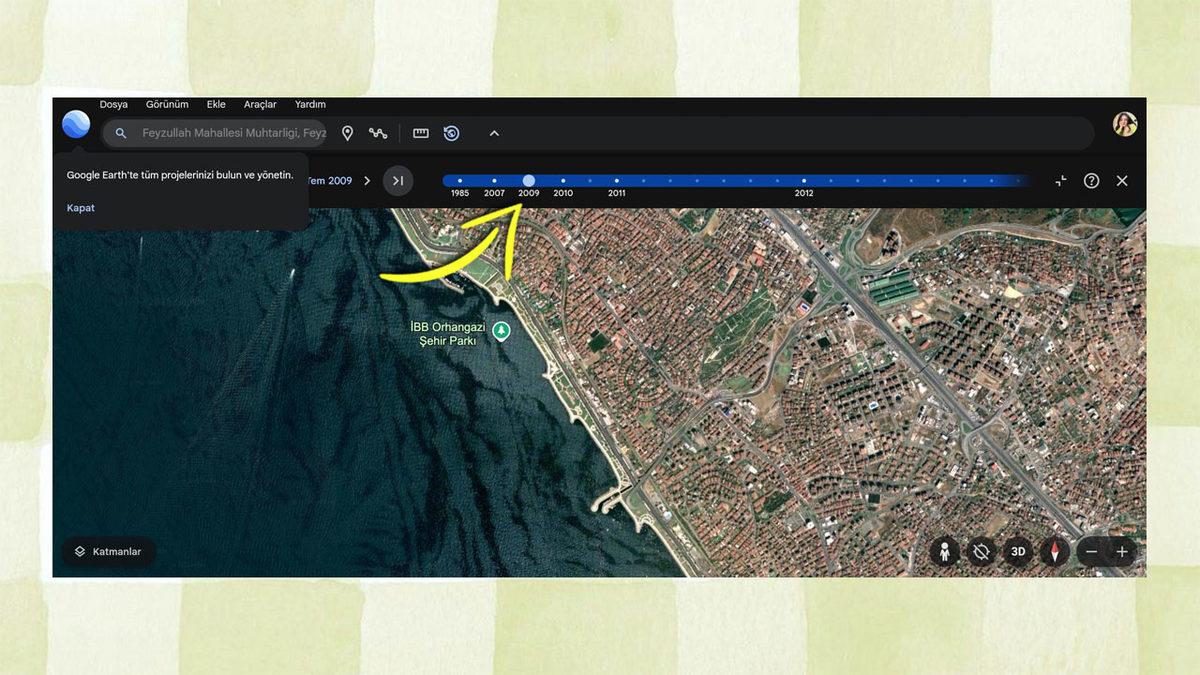Toggle the Katmanlar layers panel
Viewport: 1200px width, 675px height.
coord(108,551)
